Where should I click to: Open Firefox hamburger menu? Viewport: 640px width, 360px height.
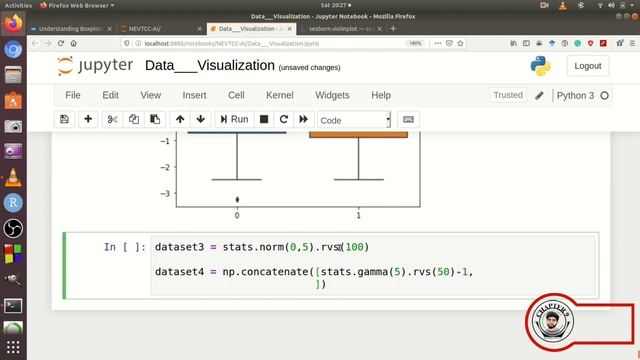coord(632,43)
